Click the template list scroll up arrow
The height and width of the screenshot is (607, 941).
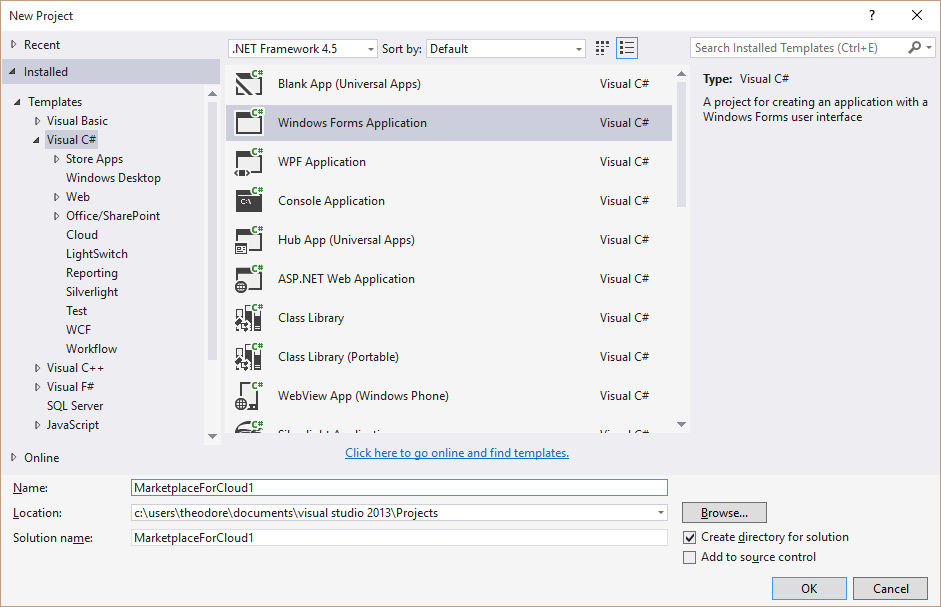coord(681,74)
